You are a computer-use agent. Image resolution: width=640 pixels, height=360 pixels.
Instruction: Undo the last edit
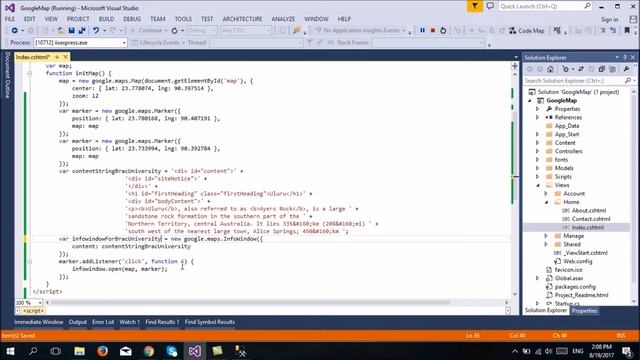[x=96, y=31]
